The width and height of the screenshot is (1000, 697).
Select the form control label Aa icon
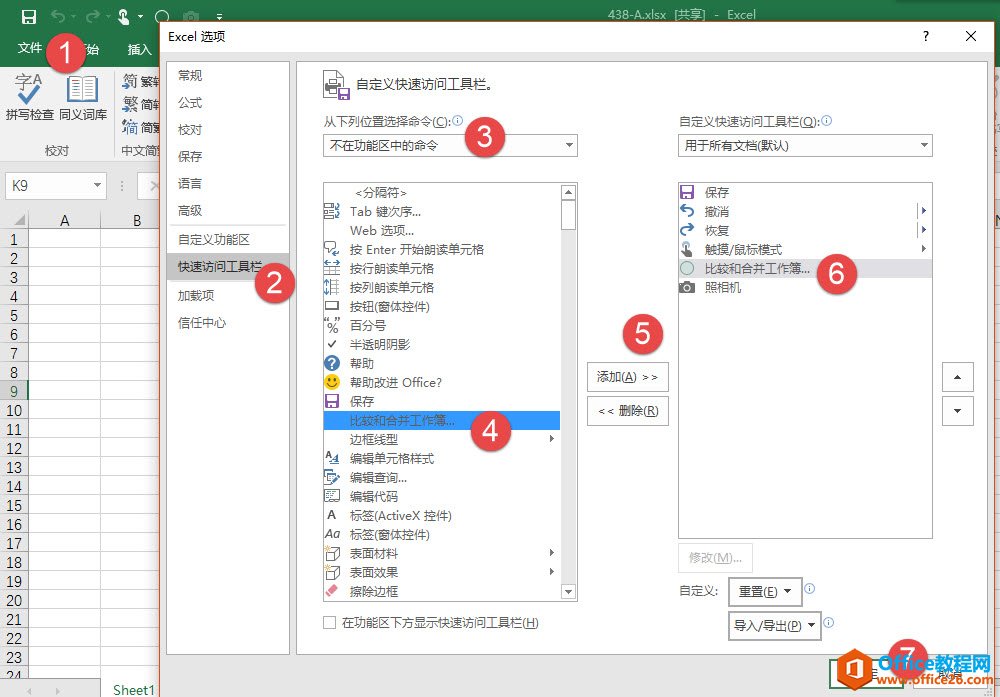332,534
